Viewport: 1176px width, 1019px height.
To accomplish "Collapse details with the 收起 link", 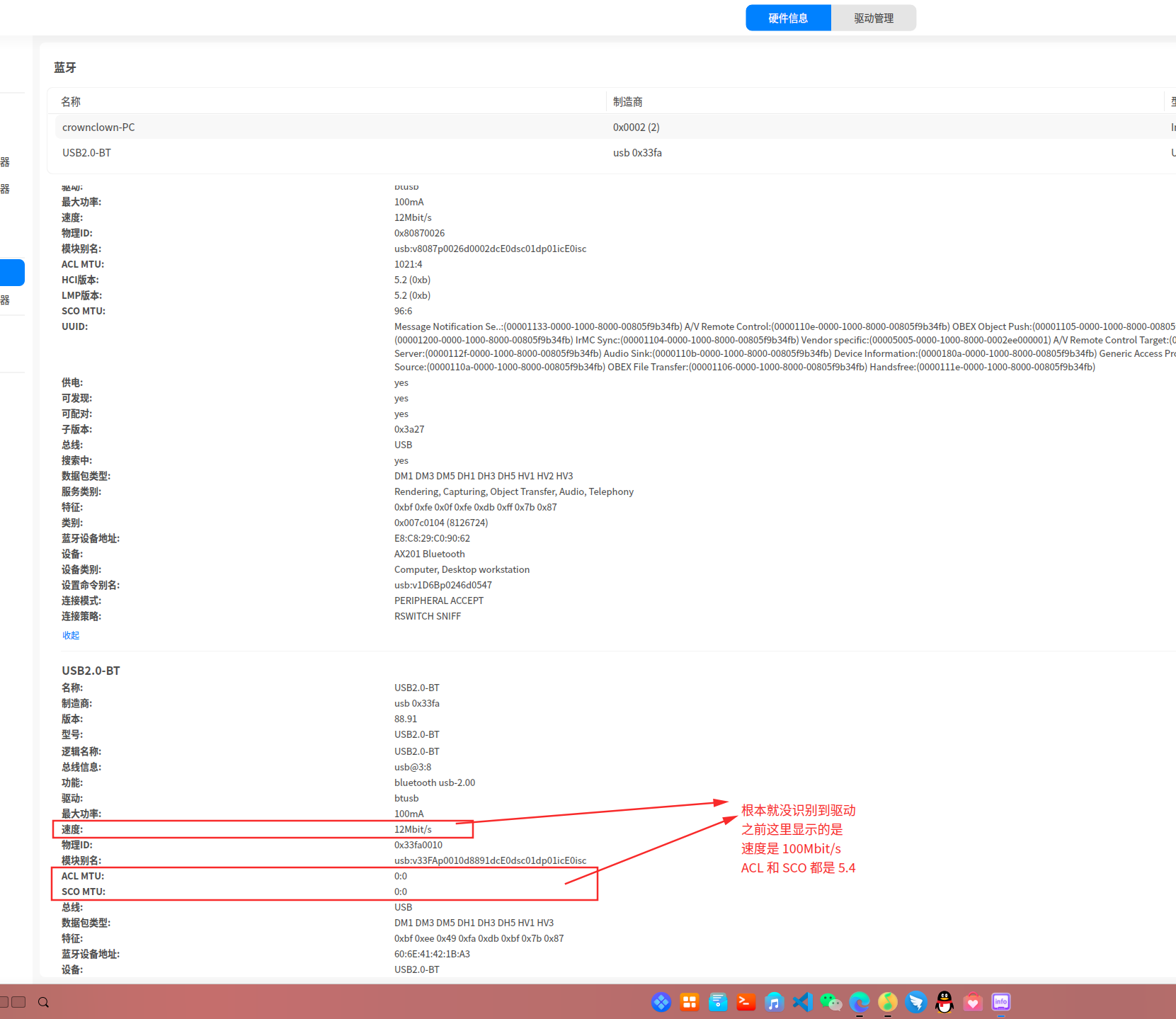I will click(71, 635).
